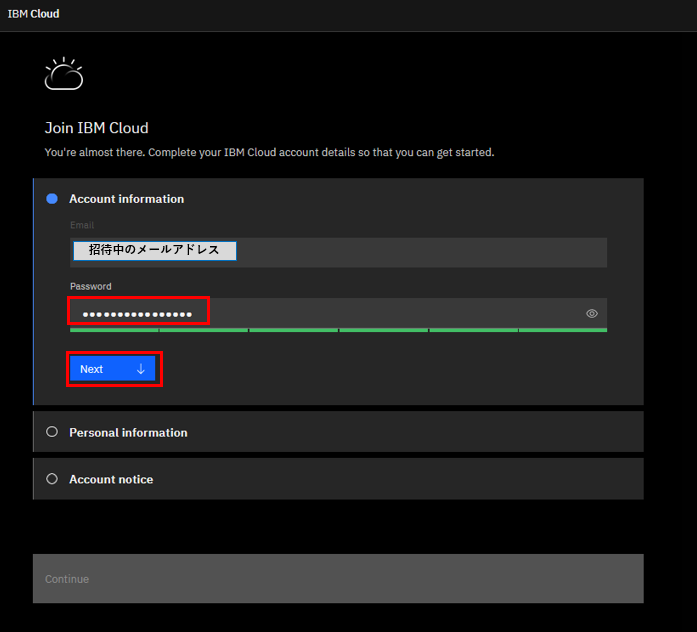Click the Email input field

click(x=338, y=252)
